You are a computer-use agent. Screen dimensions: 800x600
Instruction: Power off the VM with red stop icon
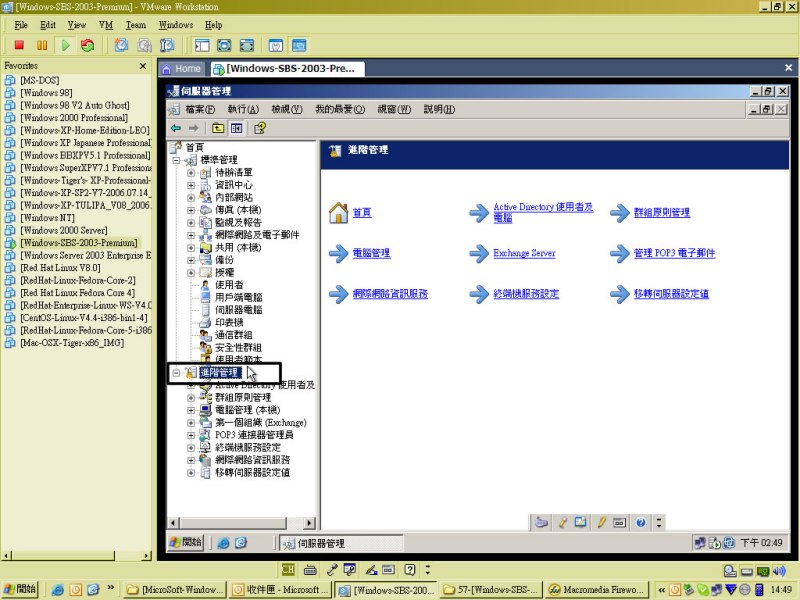(x=19, y=45)
